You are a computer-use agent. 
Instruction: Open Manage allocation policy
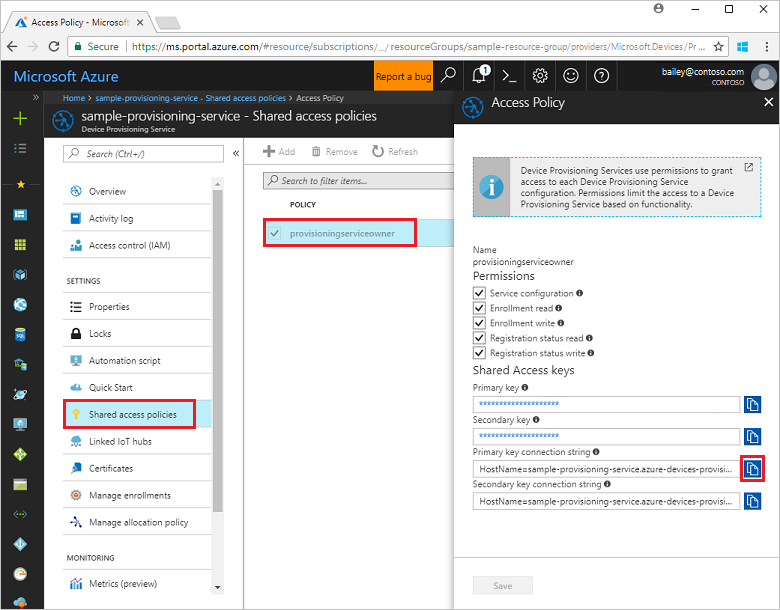tap(137, 522)
